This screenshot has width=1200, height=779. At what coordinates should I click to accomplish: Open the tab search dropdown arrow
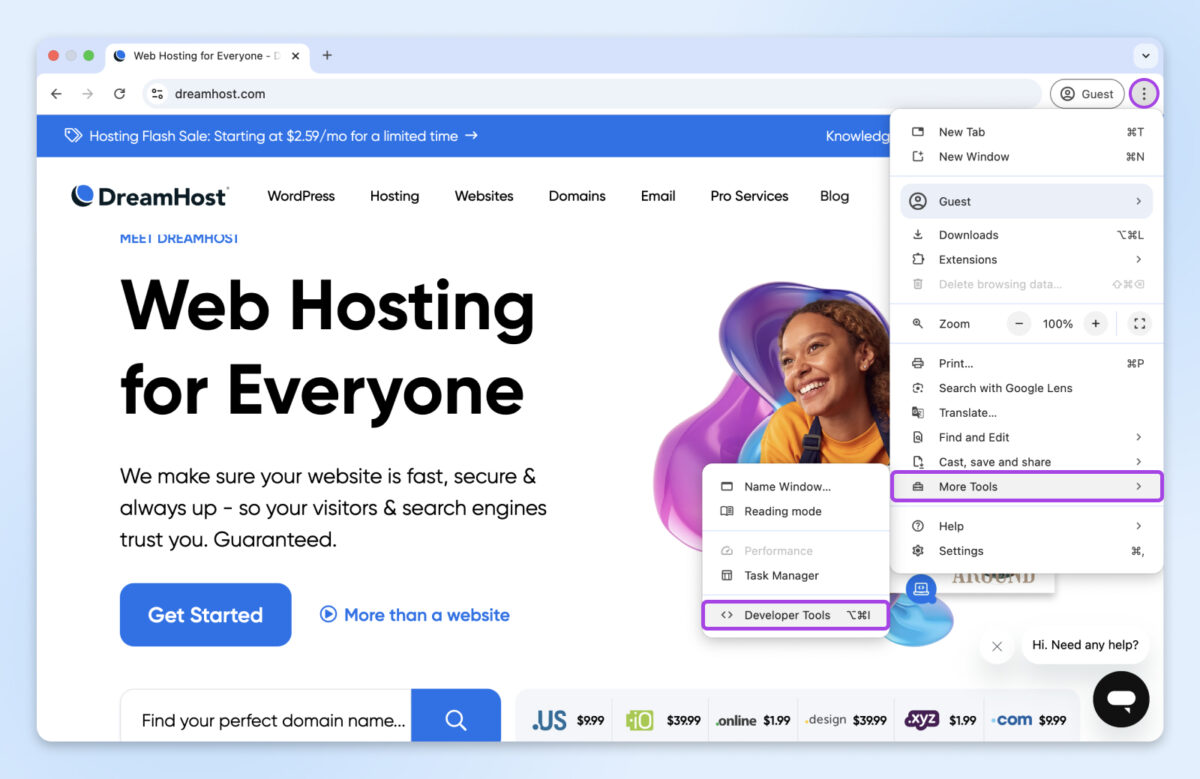pos(1145,56)
